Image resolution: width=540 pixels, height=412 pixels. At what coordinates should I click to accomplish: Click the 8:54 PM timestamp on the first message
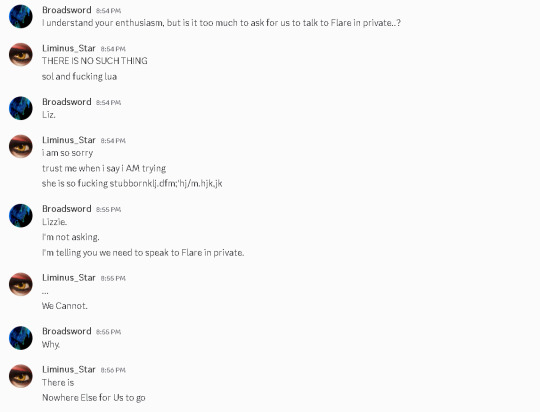coord(108,11)
